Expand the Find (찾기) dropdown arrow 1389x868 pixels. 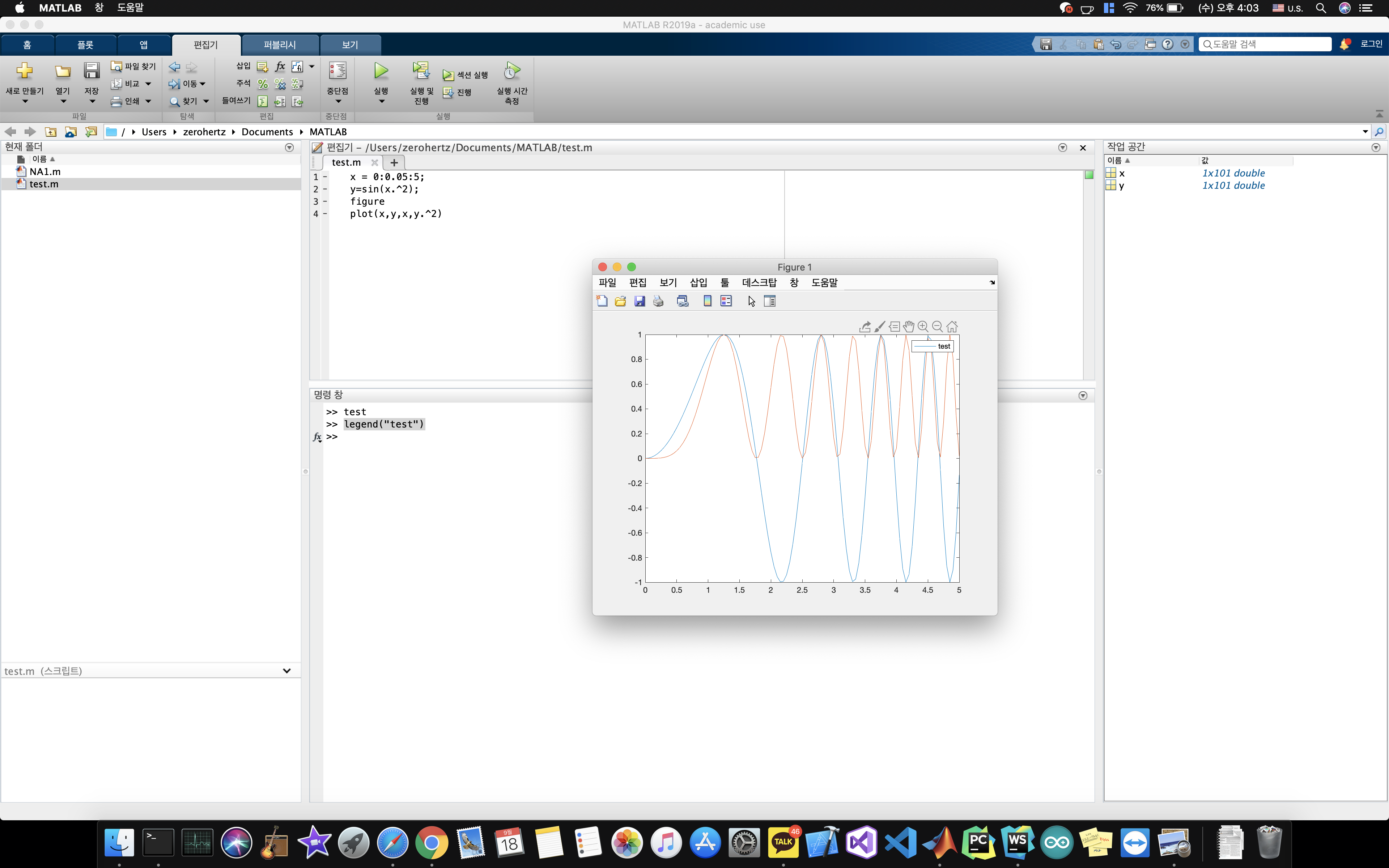(x=206, y=101)
